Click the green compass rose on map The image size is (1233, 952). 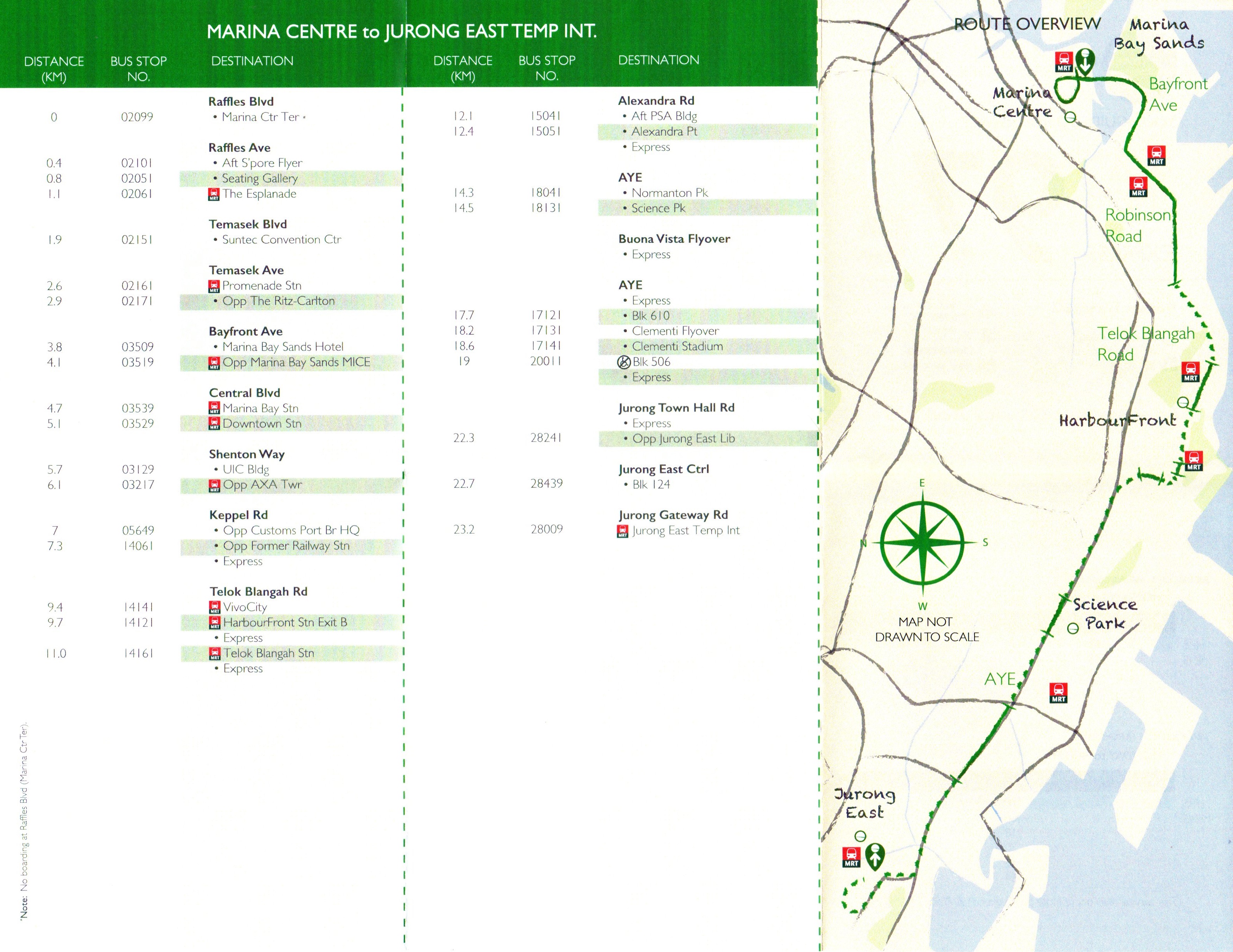tap(922, 544)
